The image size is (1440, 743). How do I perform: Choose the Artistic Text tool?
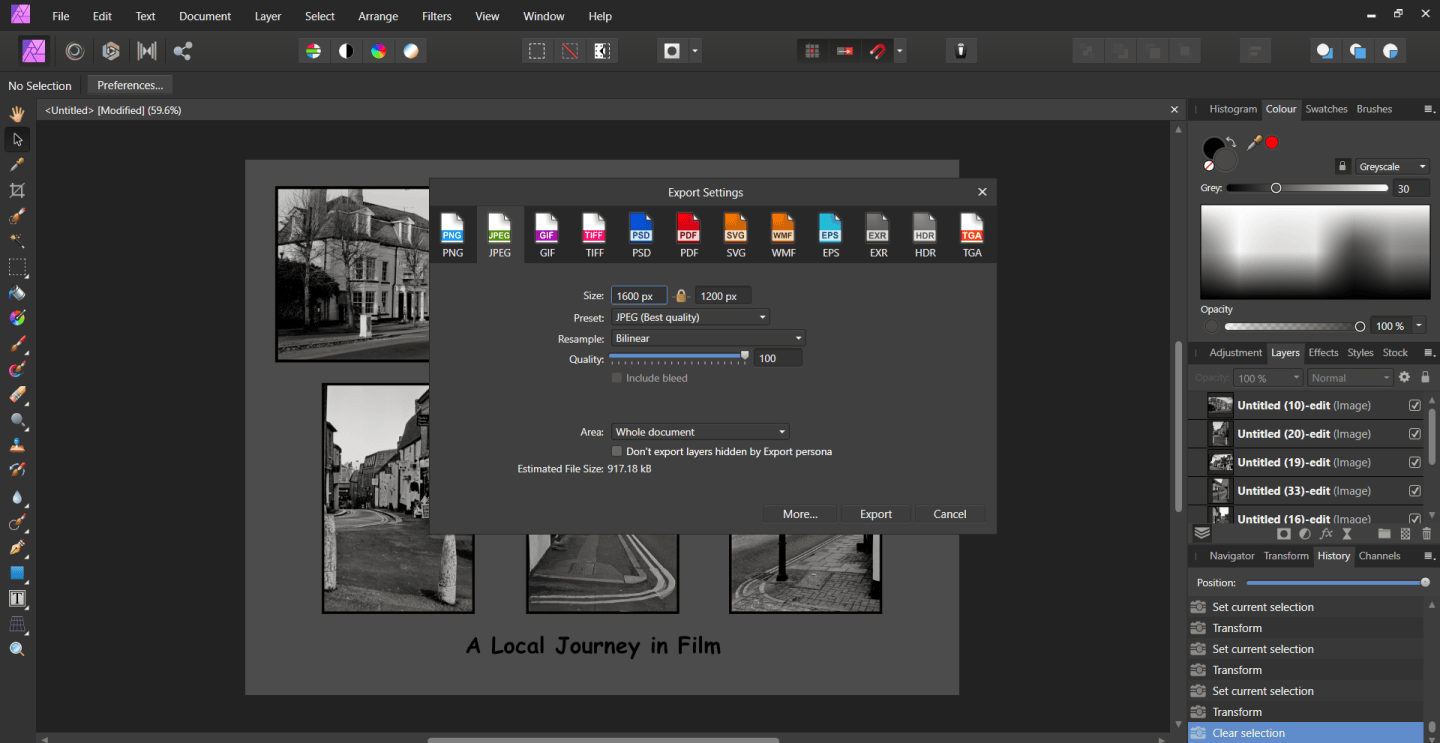[17, 598]
